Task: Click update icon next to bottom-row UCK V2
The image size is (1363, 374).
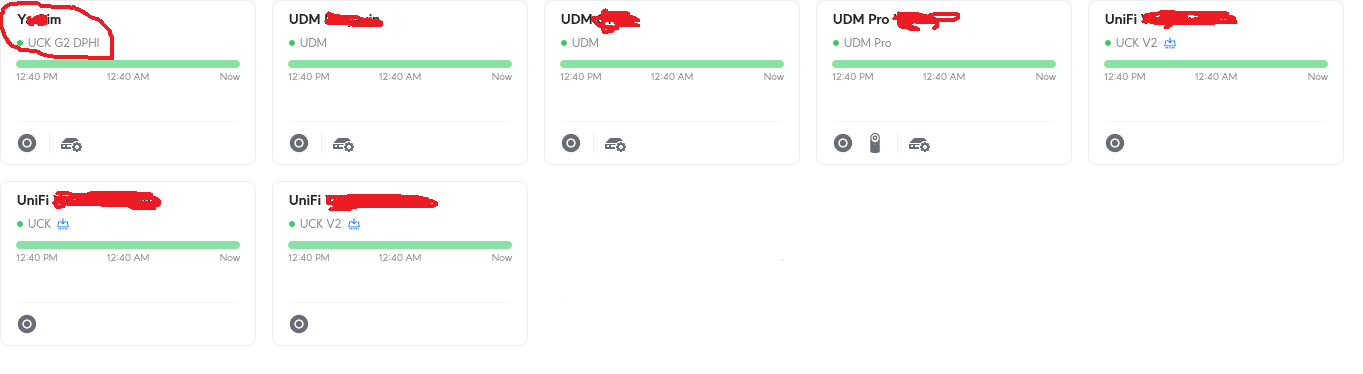Action: (x=354, y=224)
